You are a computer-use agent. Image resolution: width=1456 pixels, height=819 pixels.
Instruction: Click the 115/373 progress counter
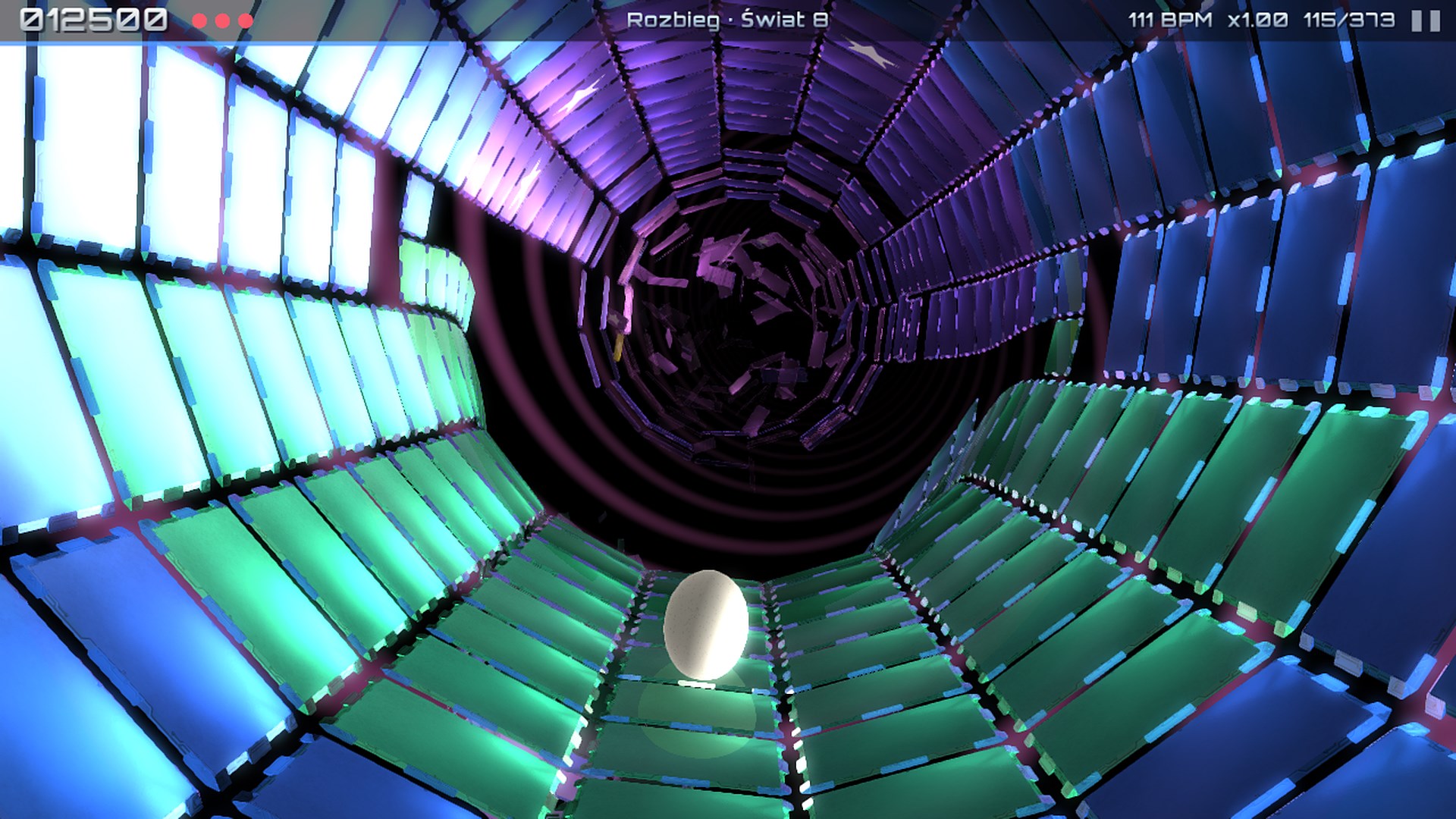[1349, 20]
